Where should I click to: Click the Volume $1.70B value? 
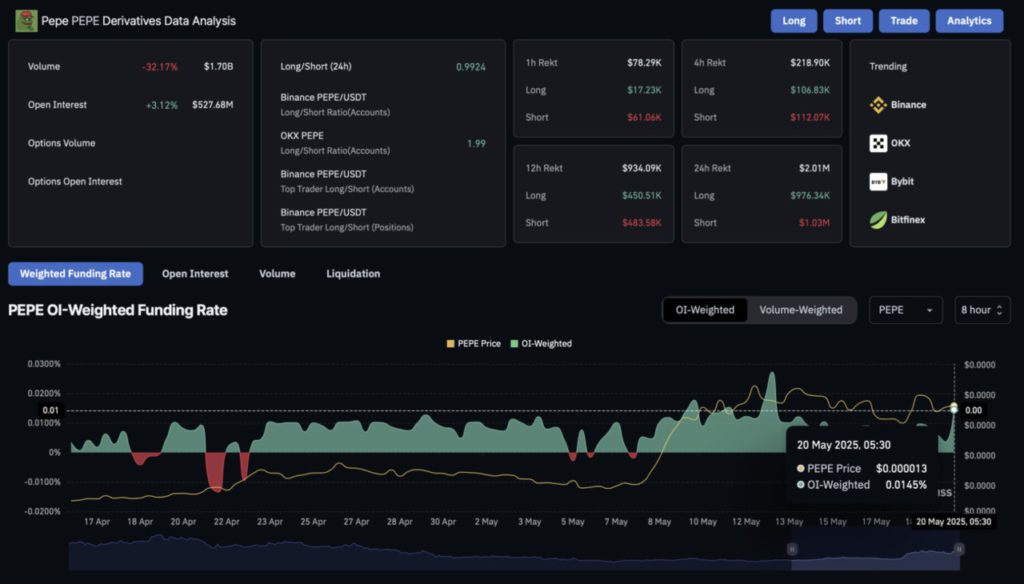pos(218,67)
